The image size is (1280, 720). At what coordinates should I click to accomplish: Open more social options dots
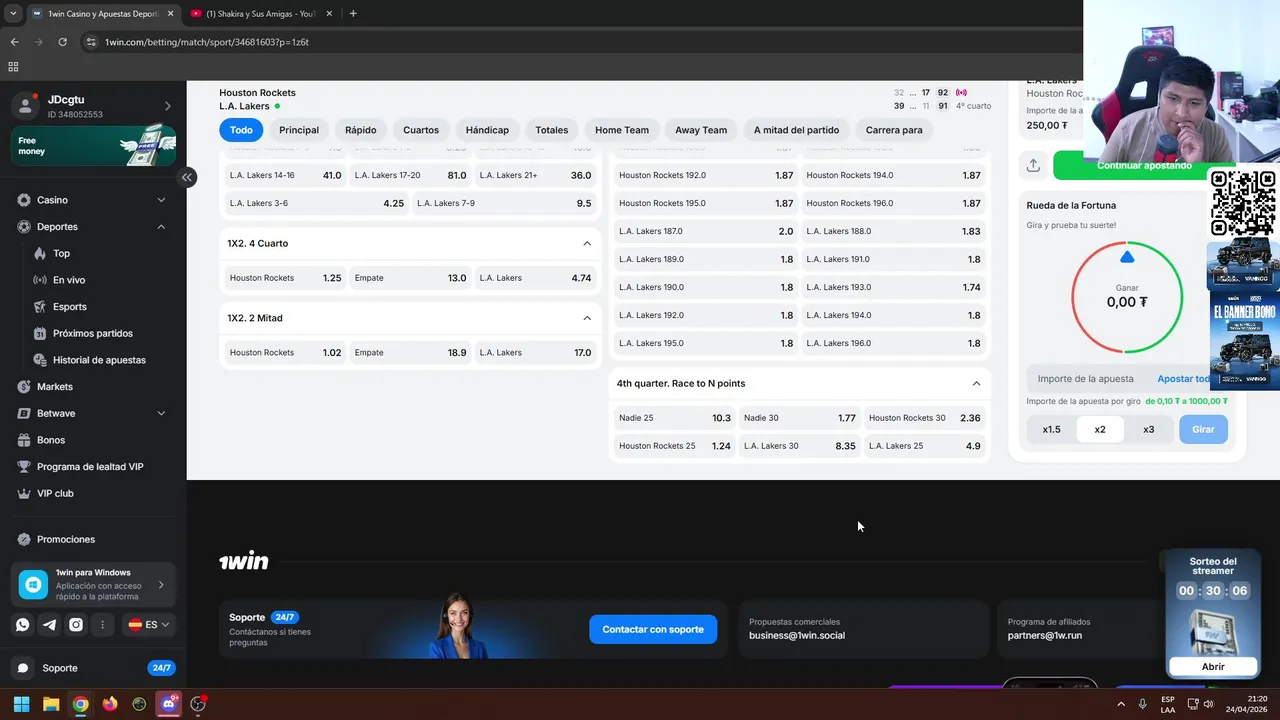click(102, 625)
